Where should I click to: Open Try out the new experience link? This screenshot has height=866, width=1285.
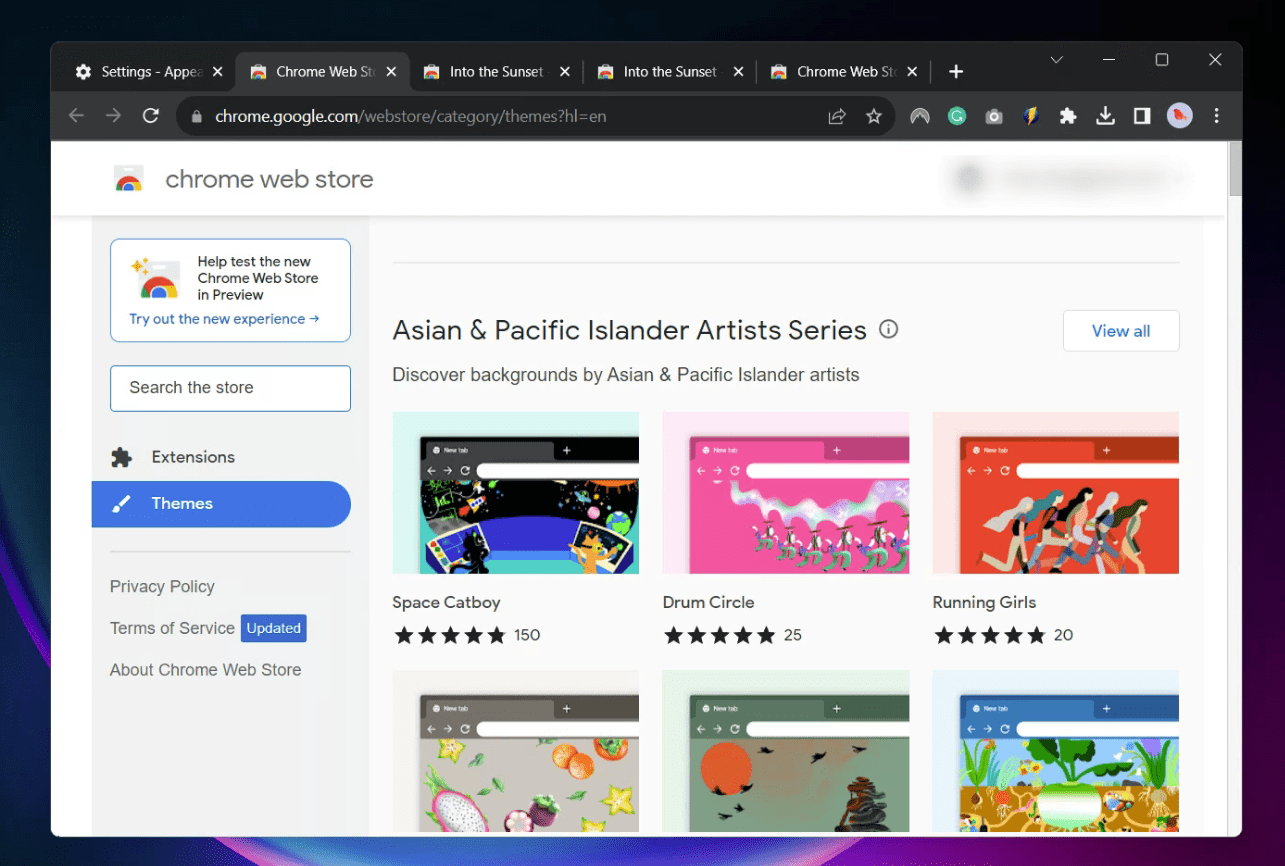tap(224, 319)
